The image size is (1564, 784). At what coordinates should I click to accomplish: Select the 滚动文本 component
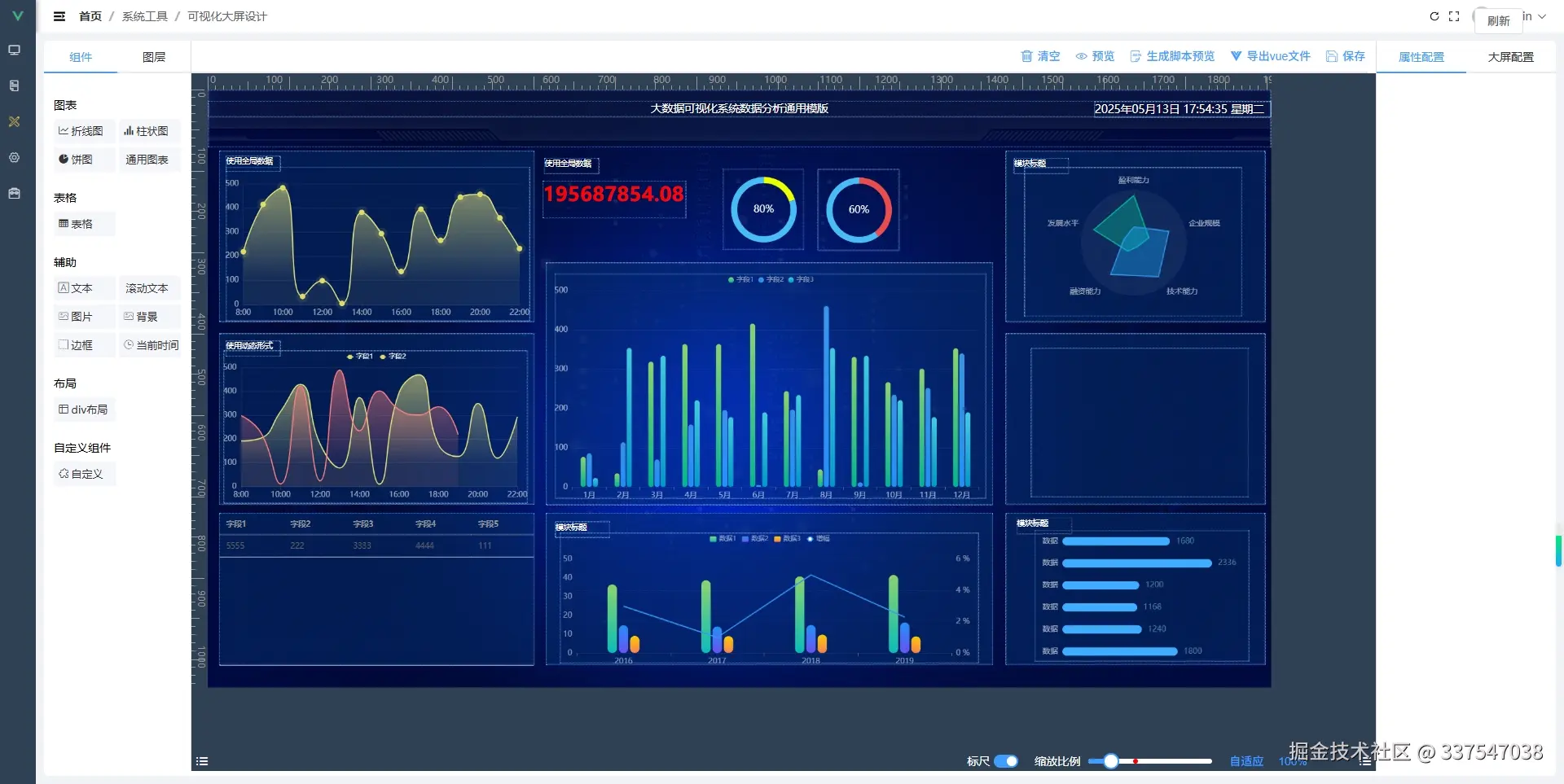click(149, 288)
